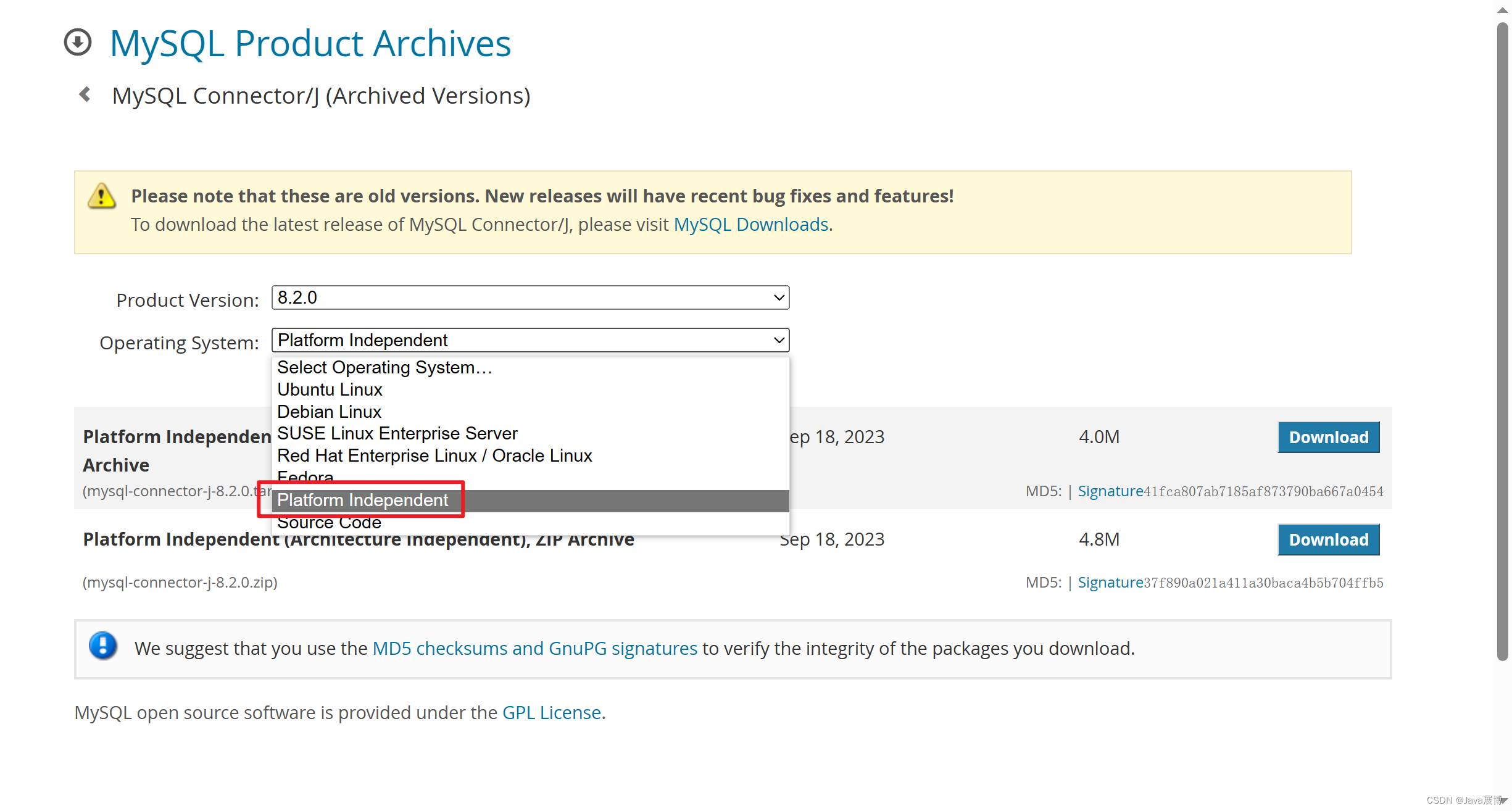Select SUSE Linux Enterprise Server option
Image resolution: width=1512 pixels, height=811 pixels.
click(x=397, y=433)
